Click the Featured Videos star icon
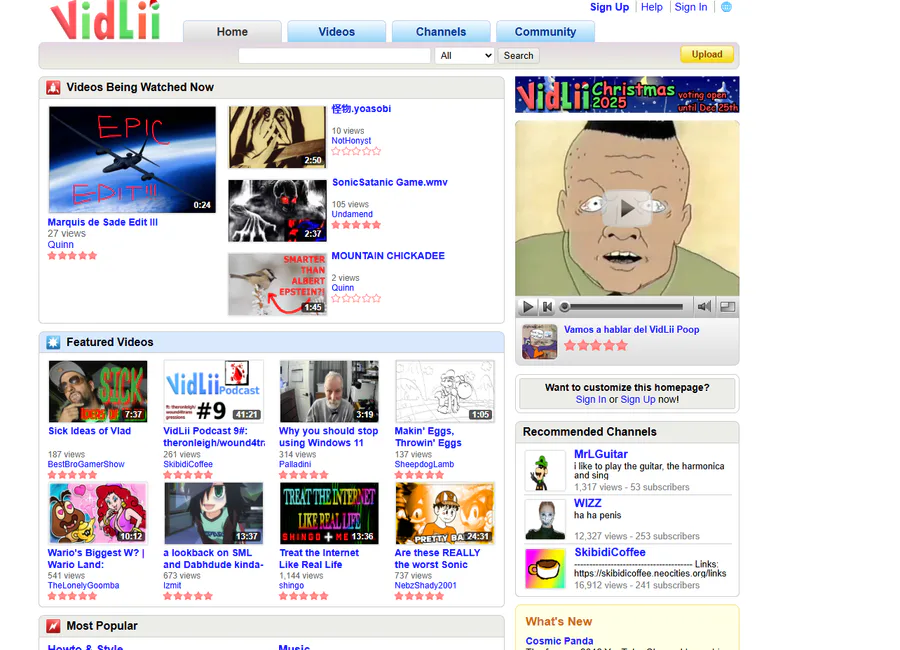The height and width of the screenshot is (650, 900). [x=53, y=342]
